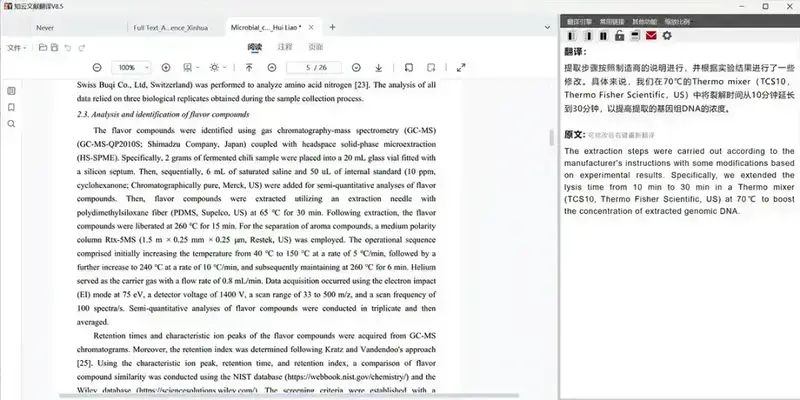Click the horizontal scrollbar at the bottom
The width and height of the screenshot is (800, 400).
coord(289,395)
